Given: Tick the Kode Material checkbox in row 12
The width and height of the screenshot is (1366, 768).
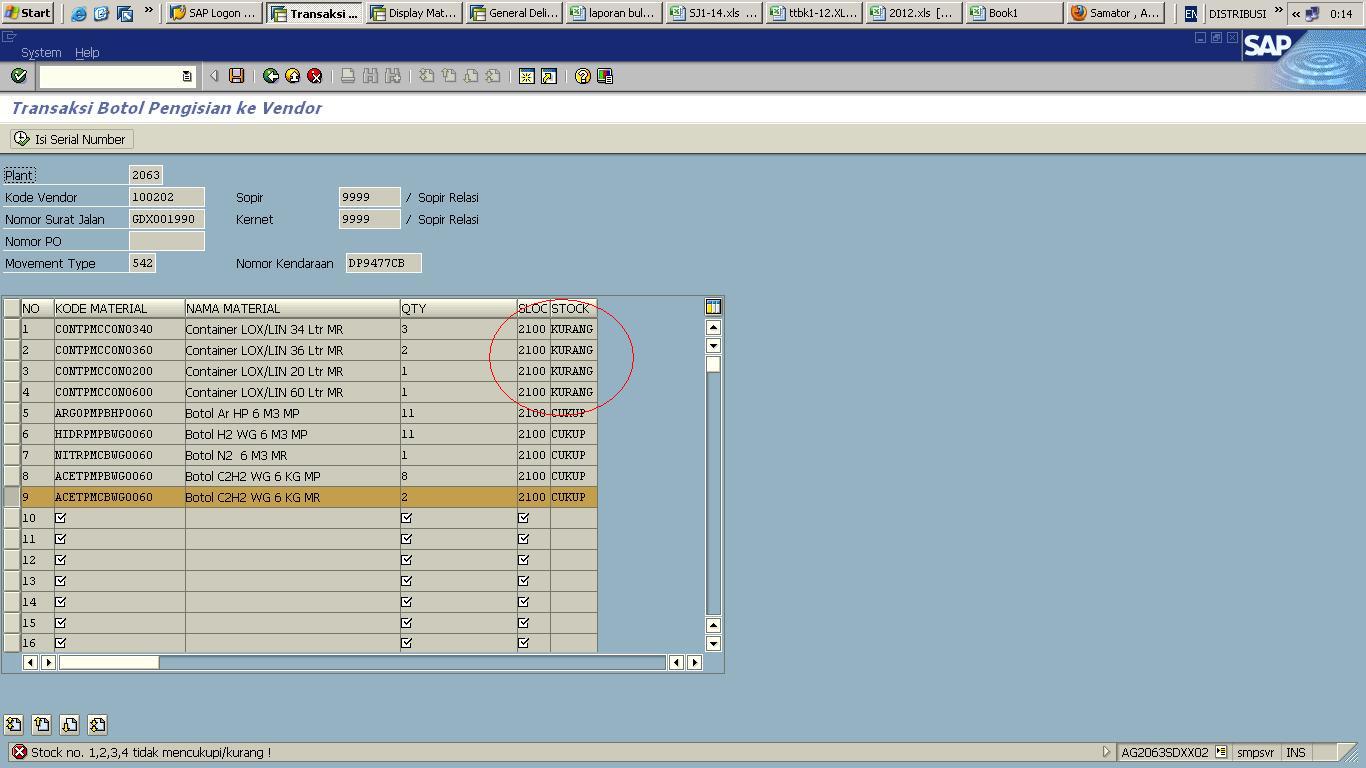Looking at the screenshot, I should [60, 560].
